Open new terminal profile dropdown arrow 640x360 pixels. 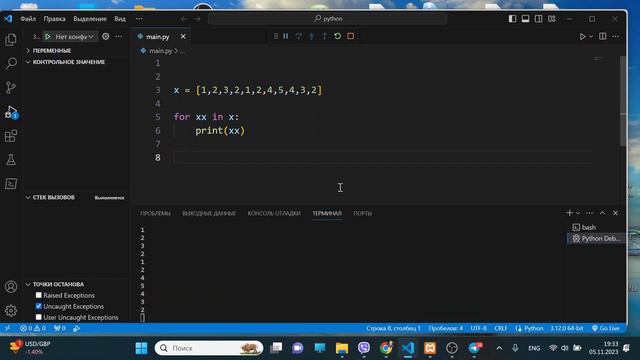[x=578, y=213]
